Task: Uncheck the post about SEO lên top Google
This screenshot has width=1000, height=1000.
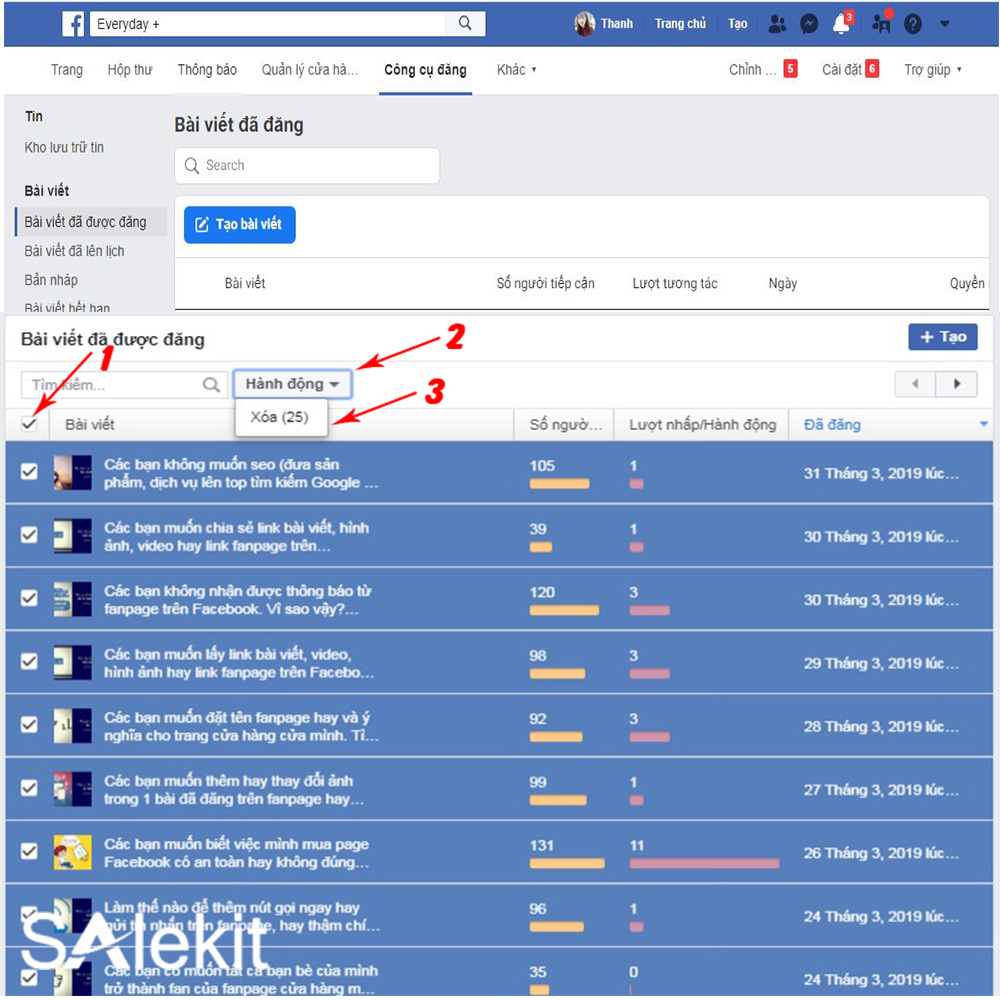Action: point(28,471)
